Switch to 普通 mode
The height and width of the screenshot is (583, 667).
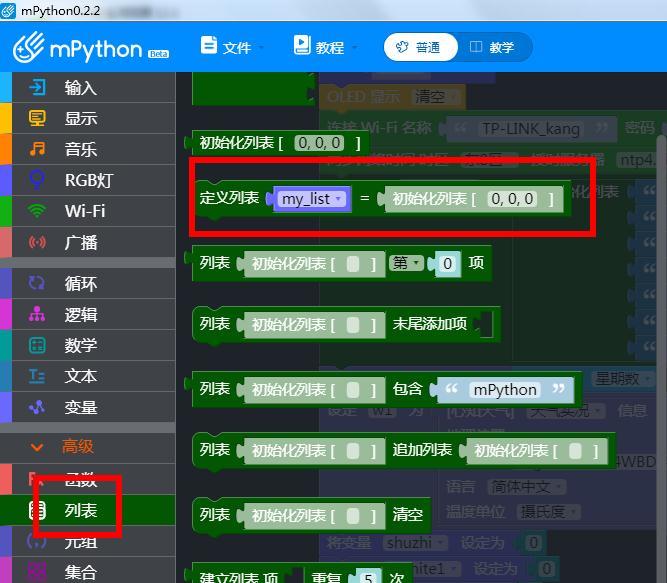tap(420, 47)
